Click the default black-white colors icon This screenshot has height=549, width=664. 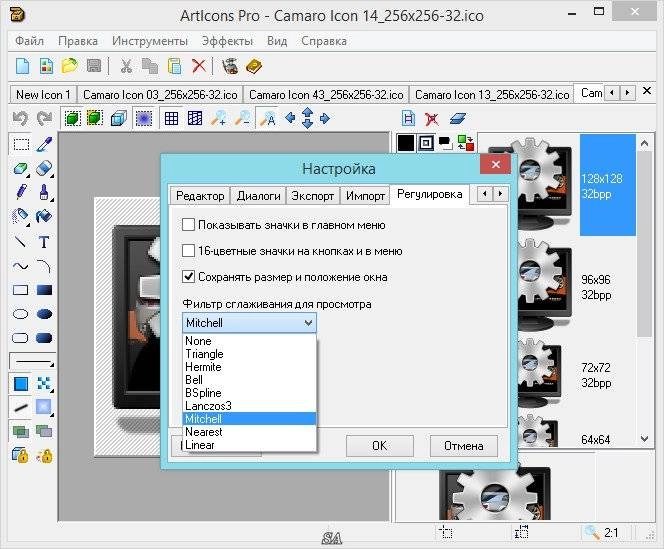(x=445, y=143)
